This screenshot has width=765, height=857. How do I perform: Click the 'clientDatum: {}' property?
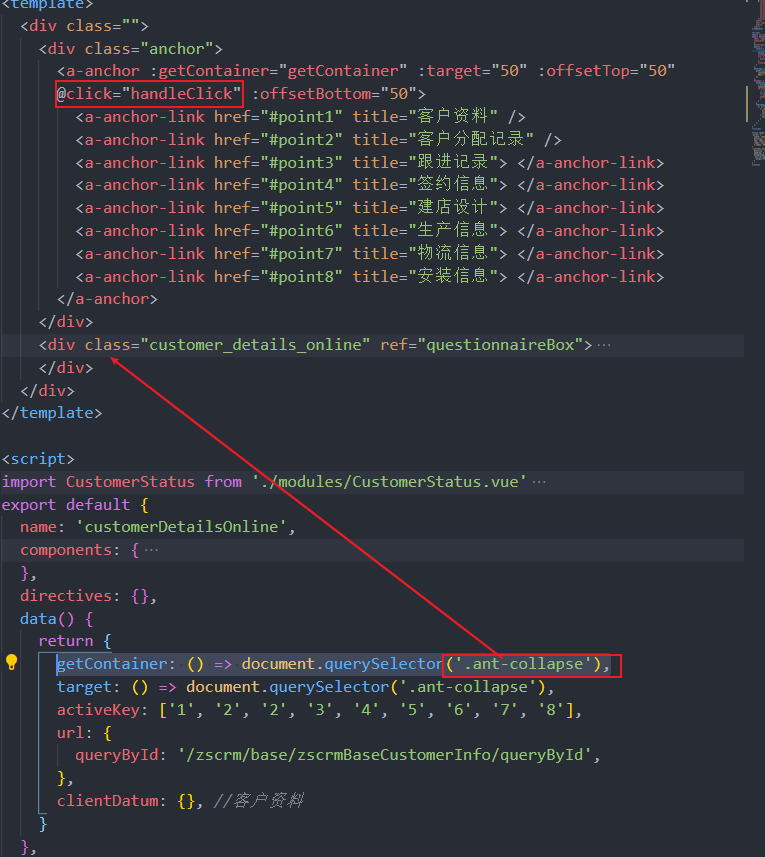(126, 802)
